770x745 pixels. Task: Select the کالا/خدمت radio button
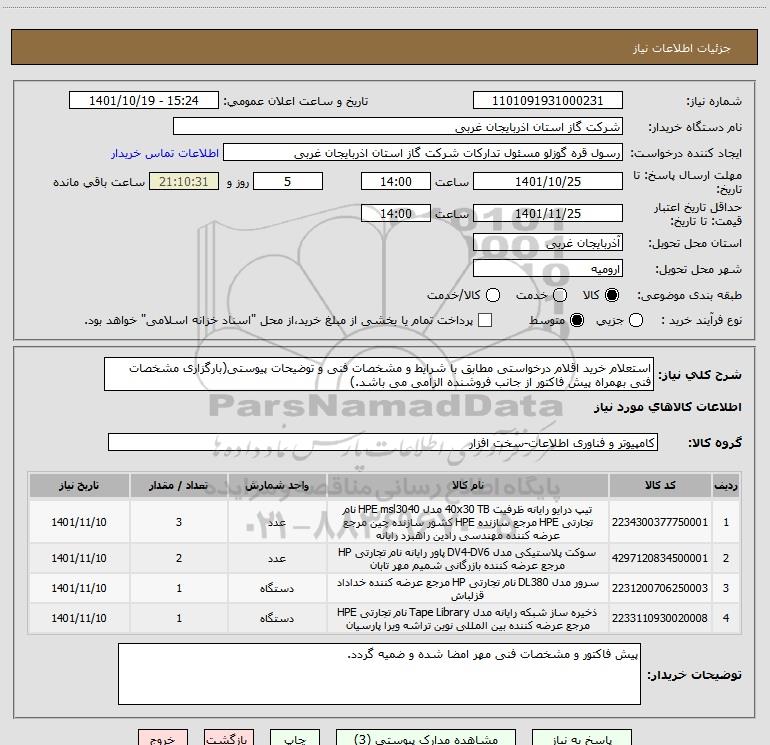click(x=493, y=295)
